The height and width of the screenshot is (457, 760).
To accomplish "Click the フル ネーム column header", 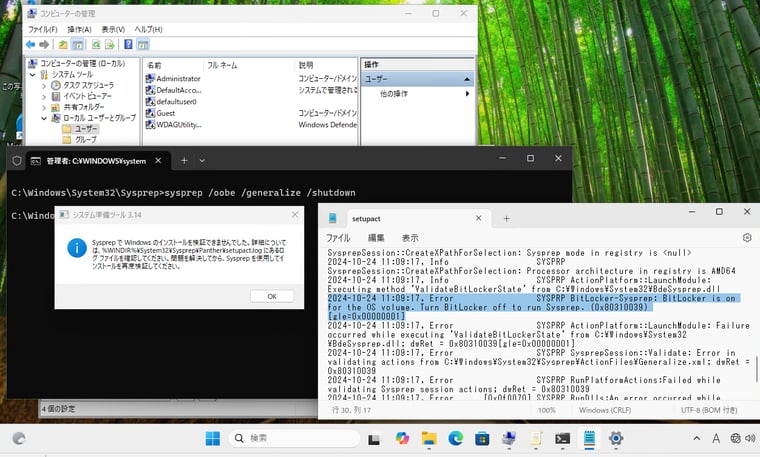I will coord(249,65).
